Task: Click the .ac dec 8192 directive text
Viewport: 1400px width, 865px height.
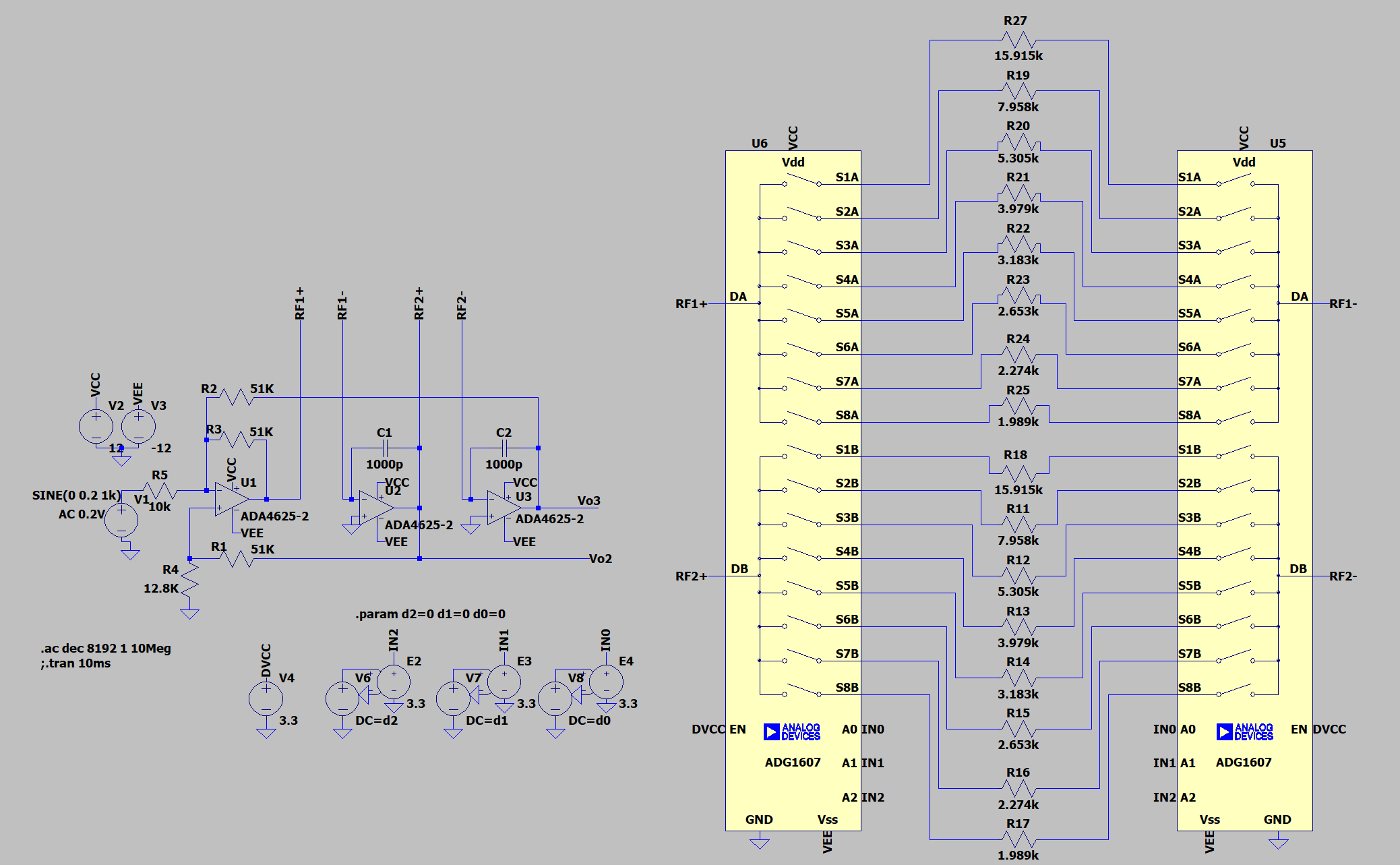Action: 106,649
